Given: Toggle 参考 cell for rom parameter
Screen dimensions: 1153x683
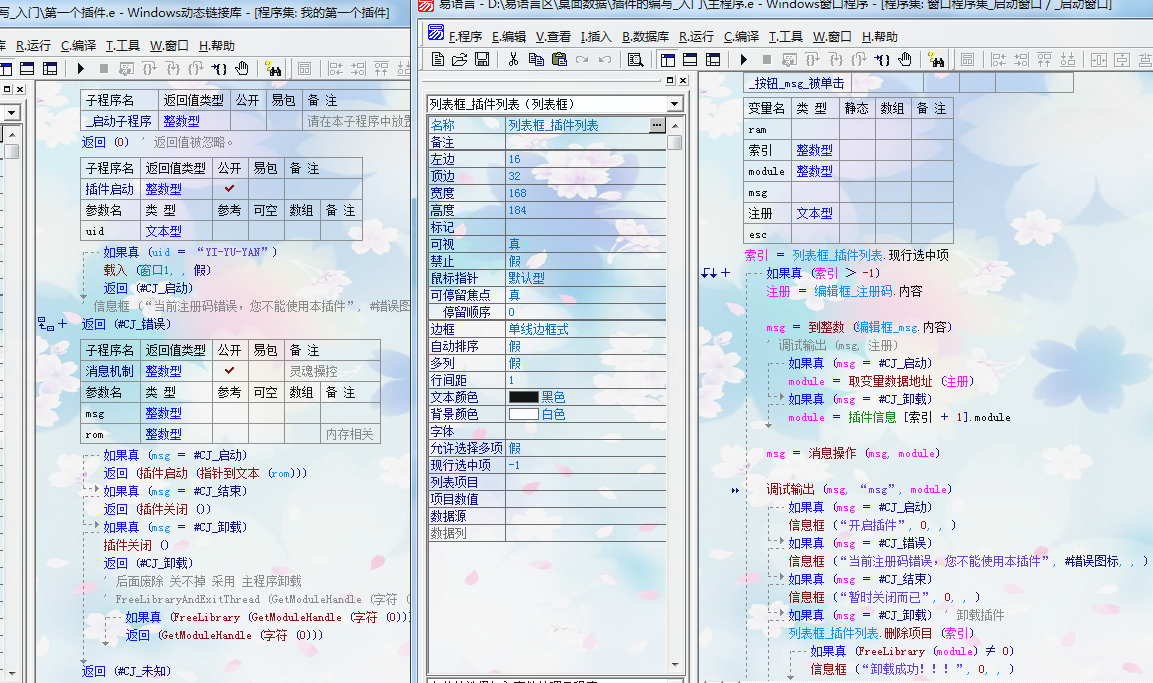Looking at the screenshot, I should point(229,434).
